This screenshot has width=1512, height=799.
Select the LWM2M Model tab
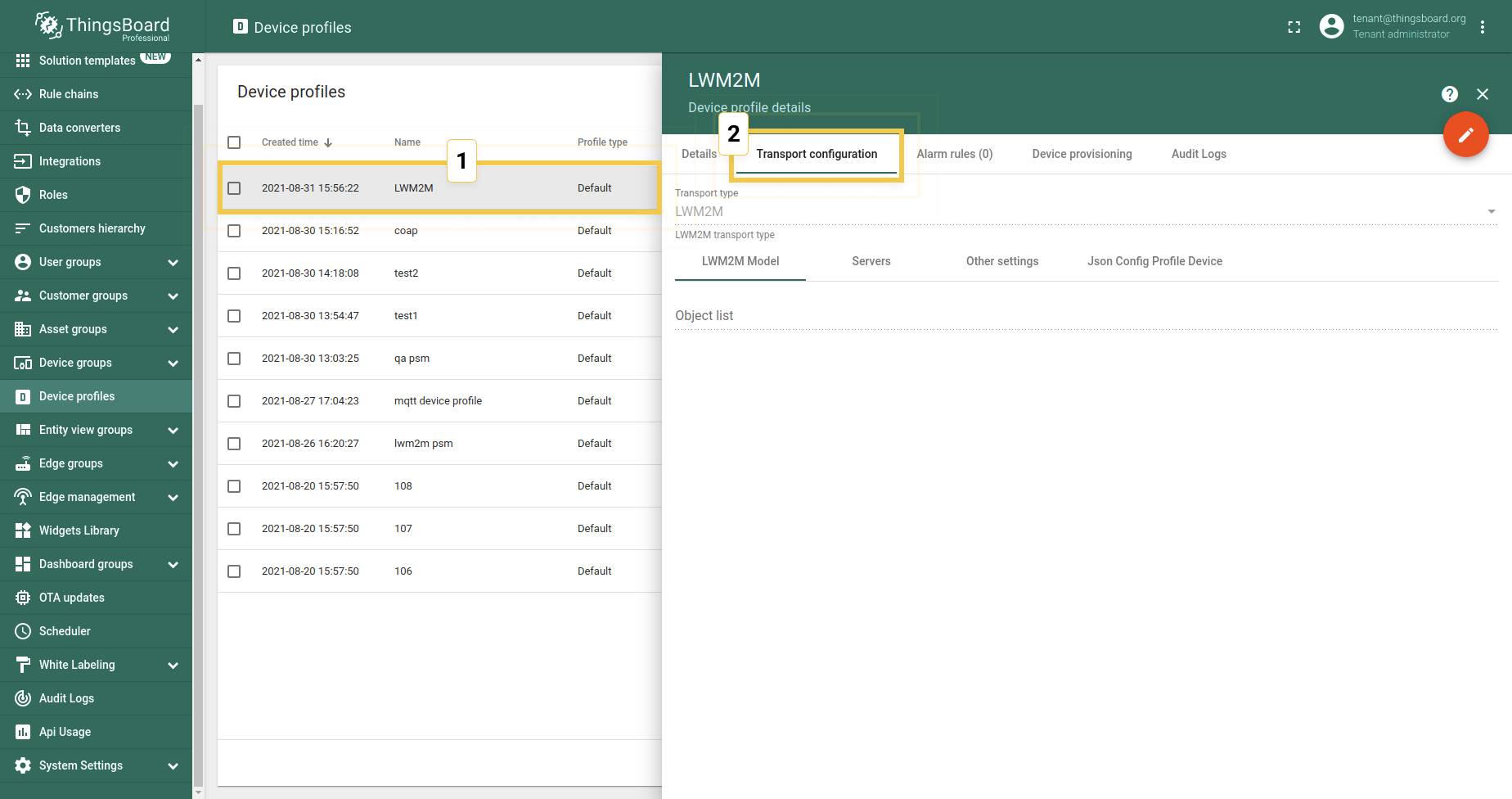(x=740, y=261)
